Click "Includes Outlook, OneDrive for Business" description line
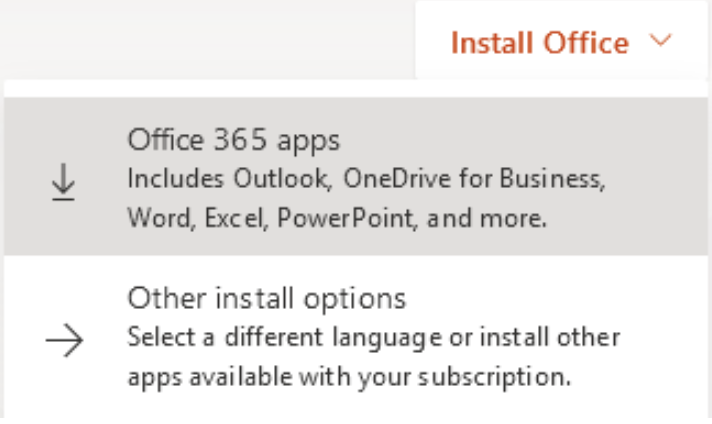Screen dimensions: 712x424 pyautogui.click(x=367, y=179)
